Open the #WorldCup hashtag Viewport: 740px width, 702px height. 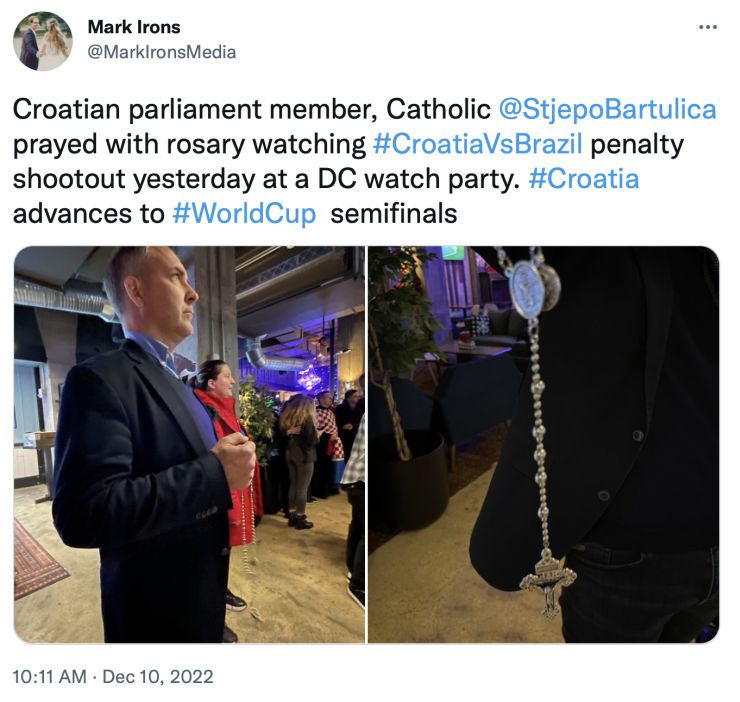(x=244, y=214)
